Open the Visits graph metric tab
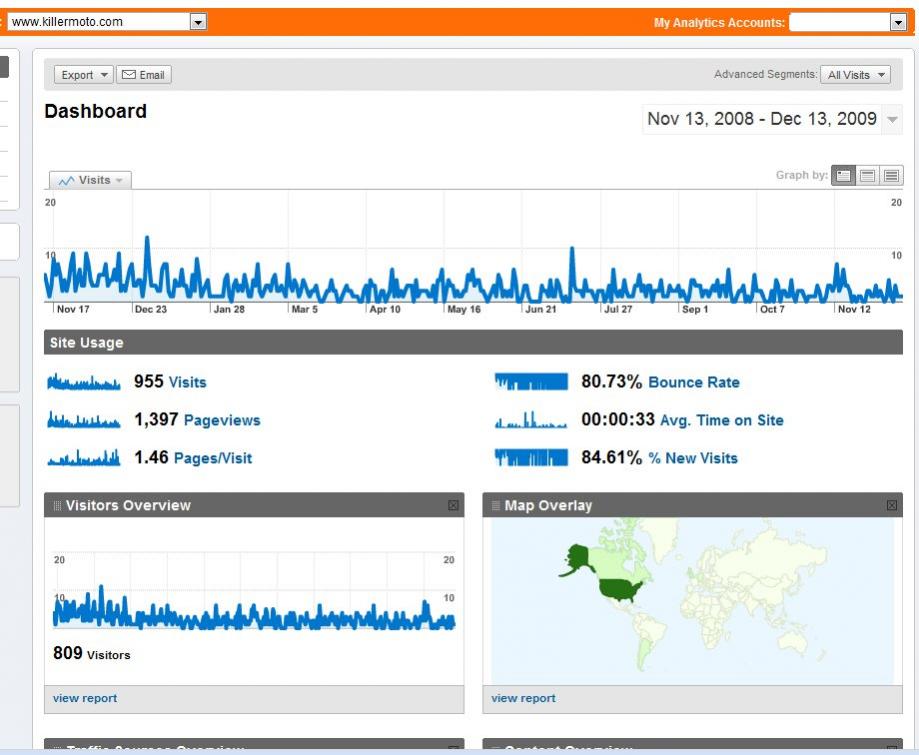 point(91,181)
